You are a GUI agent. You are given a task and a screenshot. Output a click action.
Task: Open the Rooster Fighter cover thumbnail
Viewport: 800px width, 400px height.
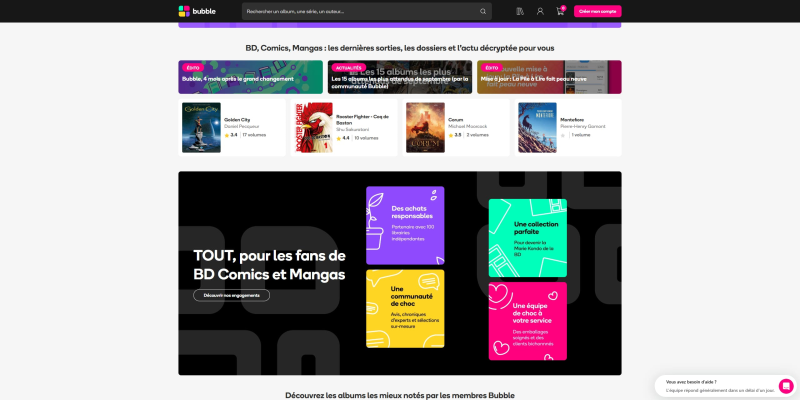pos(314,128)
